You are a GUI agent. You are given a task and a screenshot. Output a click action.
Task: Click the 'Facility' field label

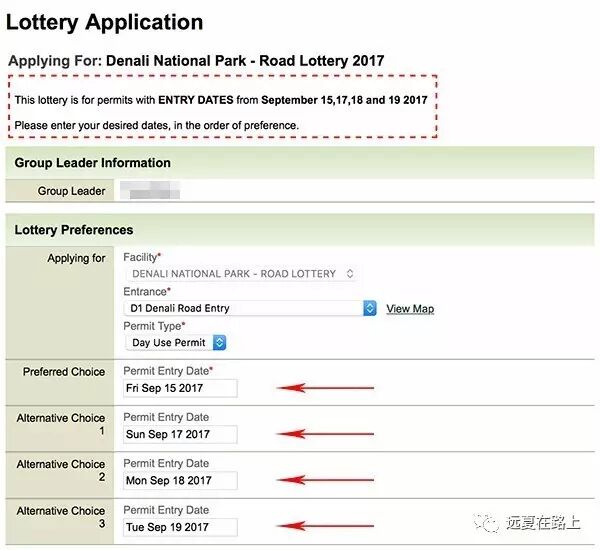point(142,257)
